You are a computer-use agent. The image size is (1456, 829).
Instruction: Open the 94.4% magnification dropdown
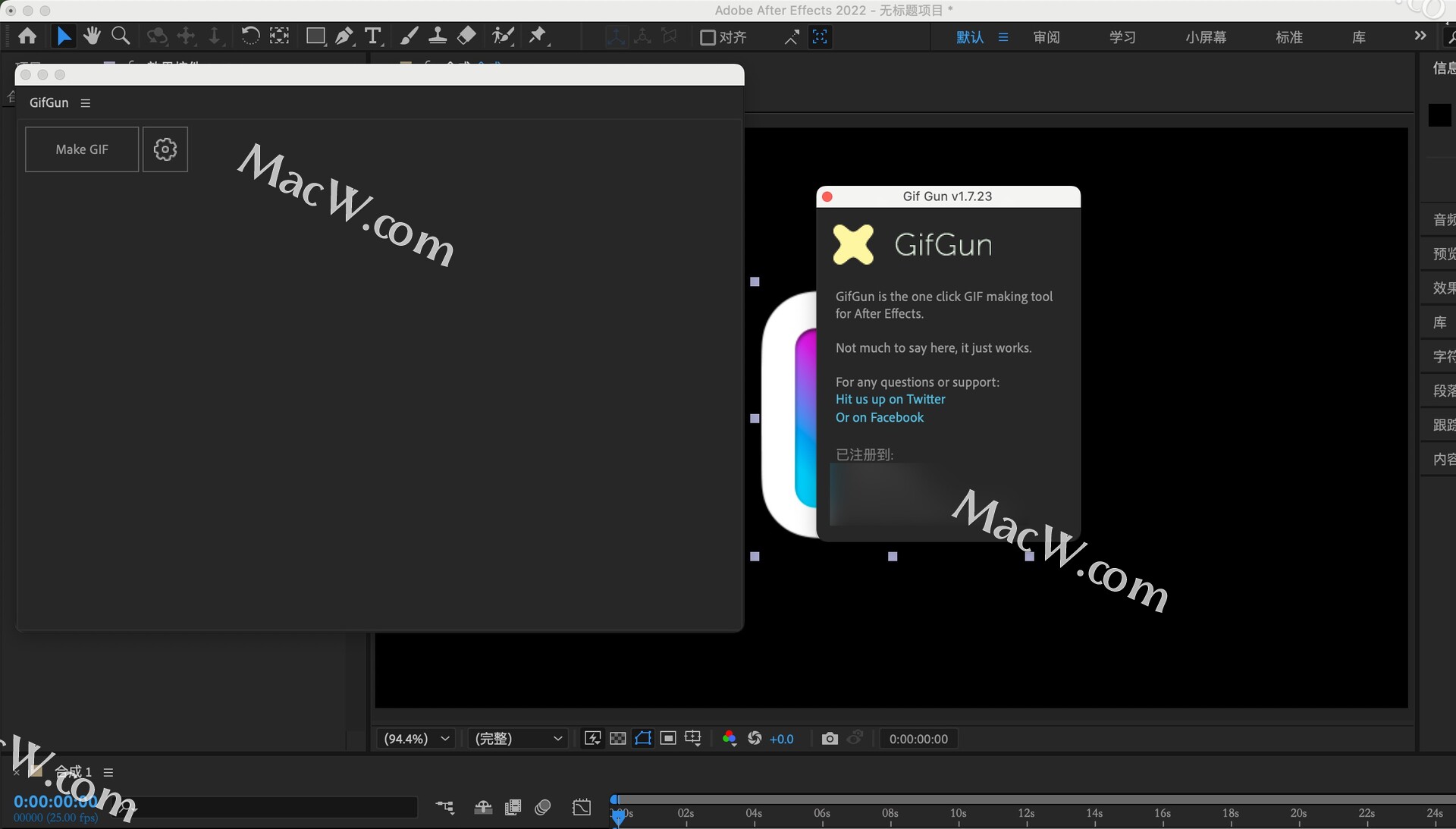point(416,739)
